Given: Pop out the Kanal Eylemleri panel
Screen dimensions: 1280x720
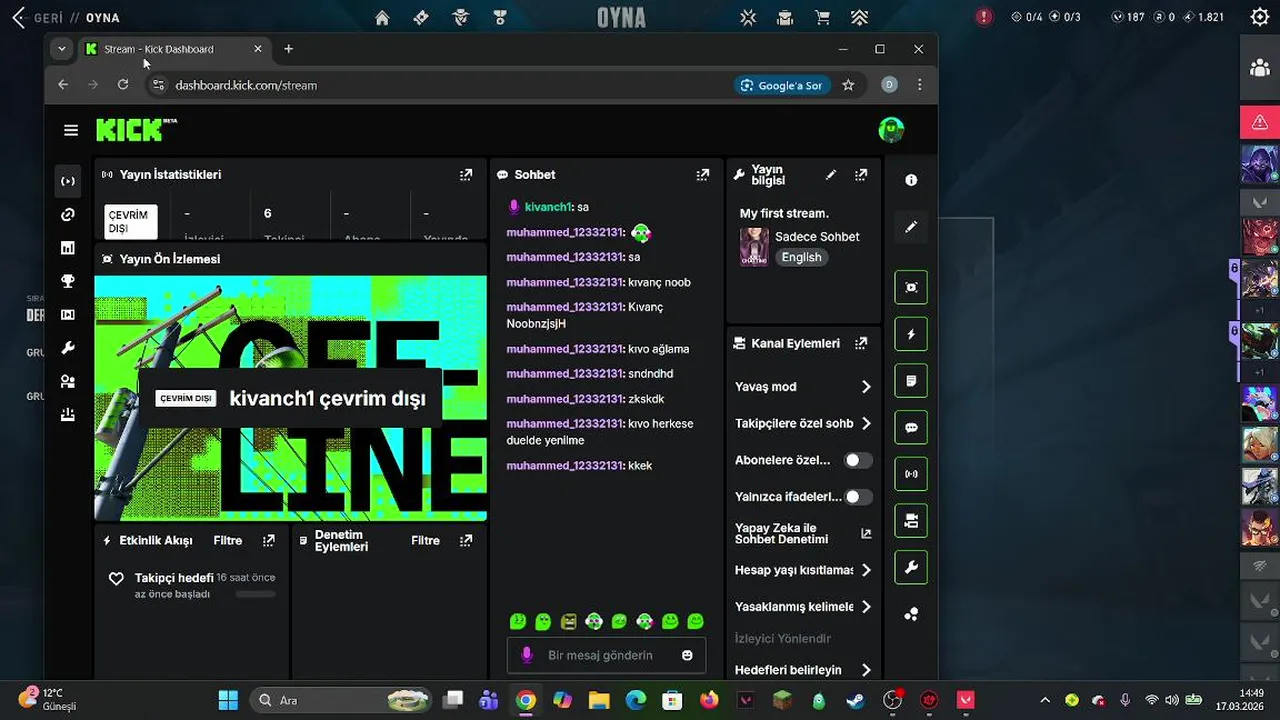Looking at the screenshot, I should pos(861,343).
